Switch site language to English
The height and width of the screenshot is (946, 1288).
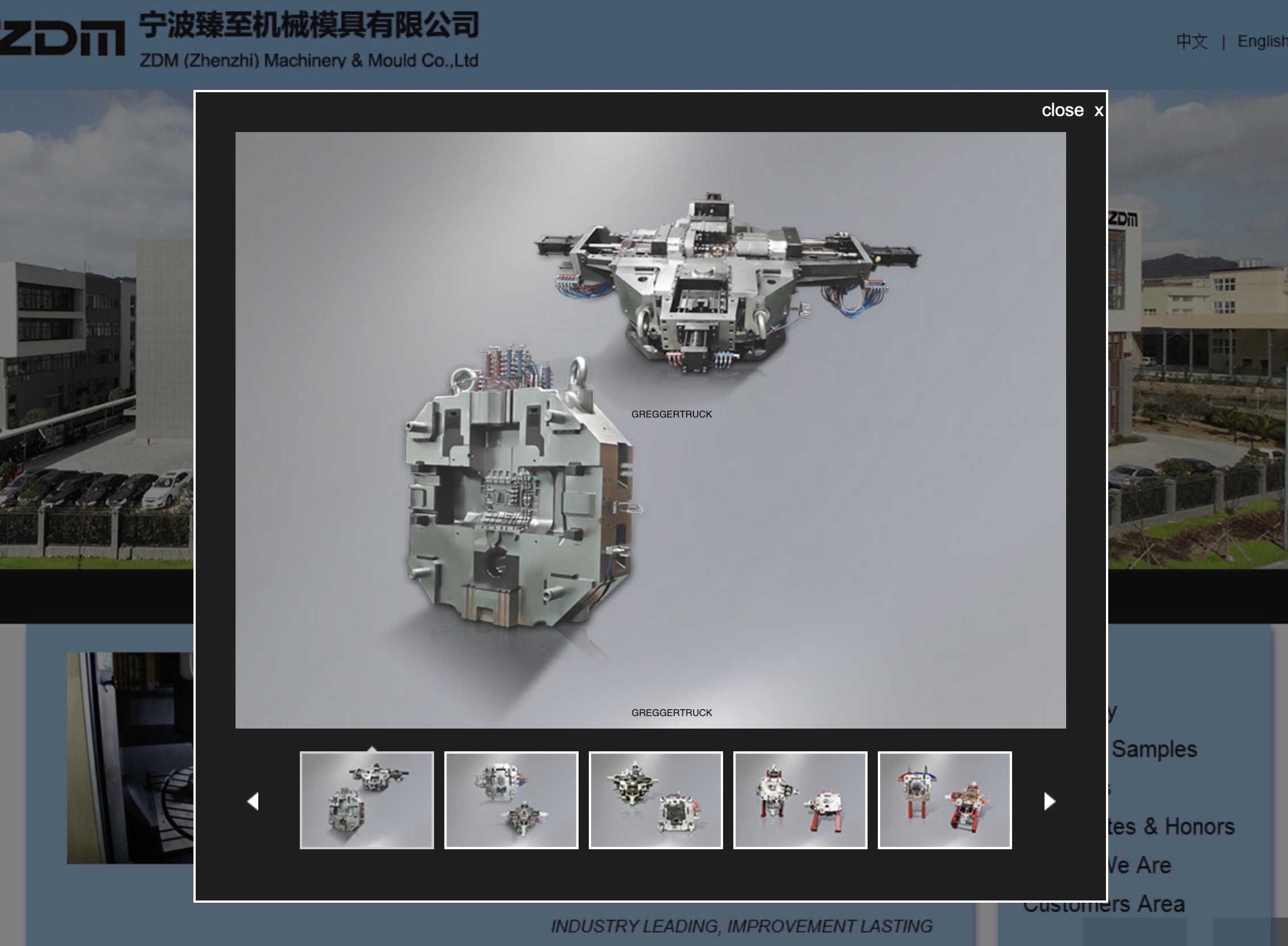pos(1262,41)
